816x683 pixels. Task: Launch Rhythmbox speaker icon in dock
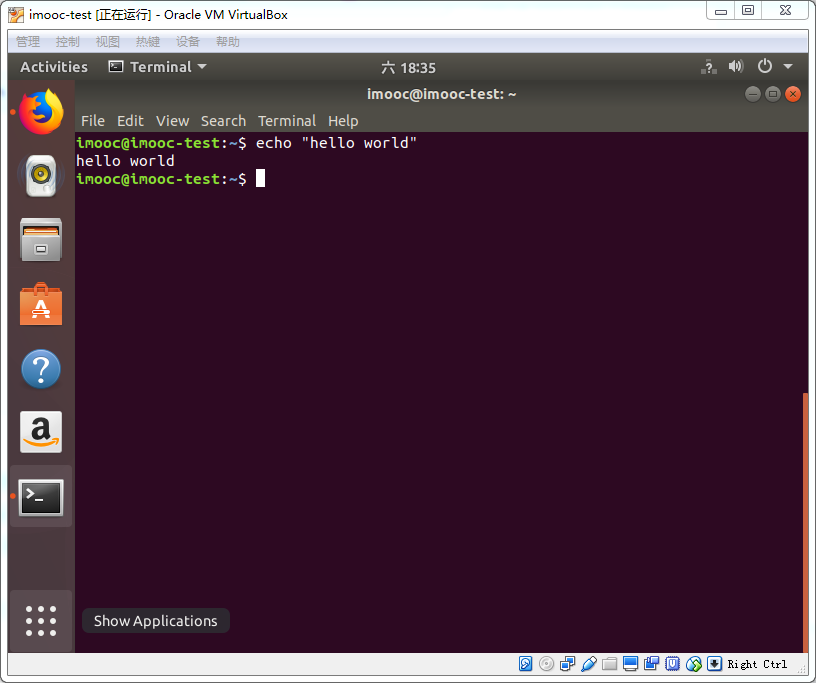pyautogui.click(x=41, y=175)
